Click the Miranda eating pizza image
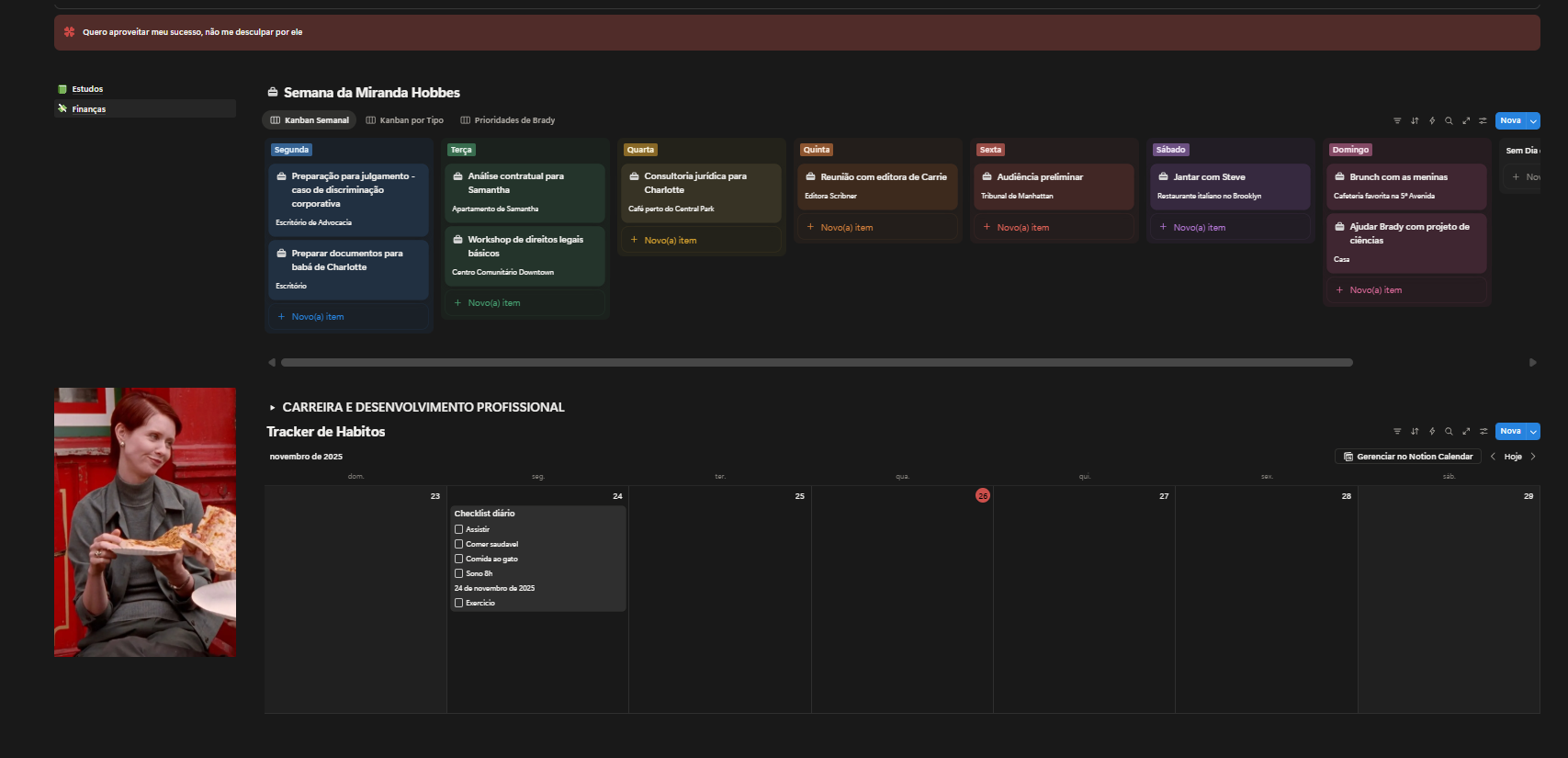Image resolution: width=1568 pixels, height=758 pixels. [x=145, y=522]
